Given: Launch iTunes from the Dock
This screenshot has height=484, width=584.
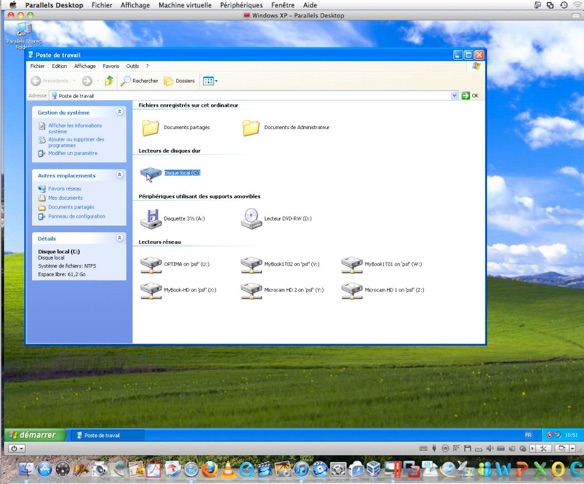Looking at the screenshot, I should tap(301, 469).
